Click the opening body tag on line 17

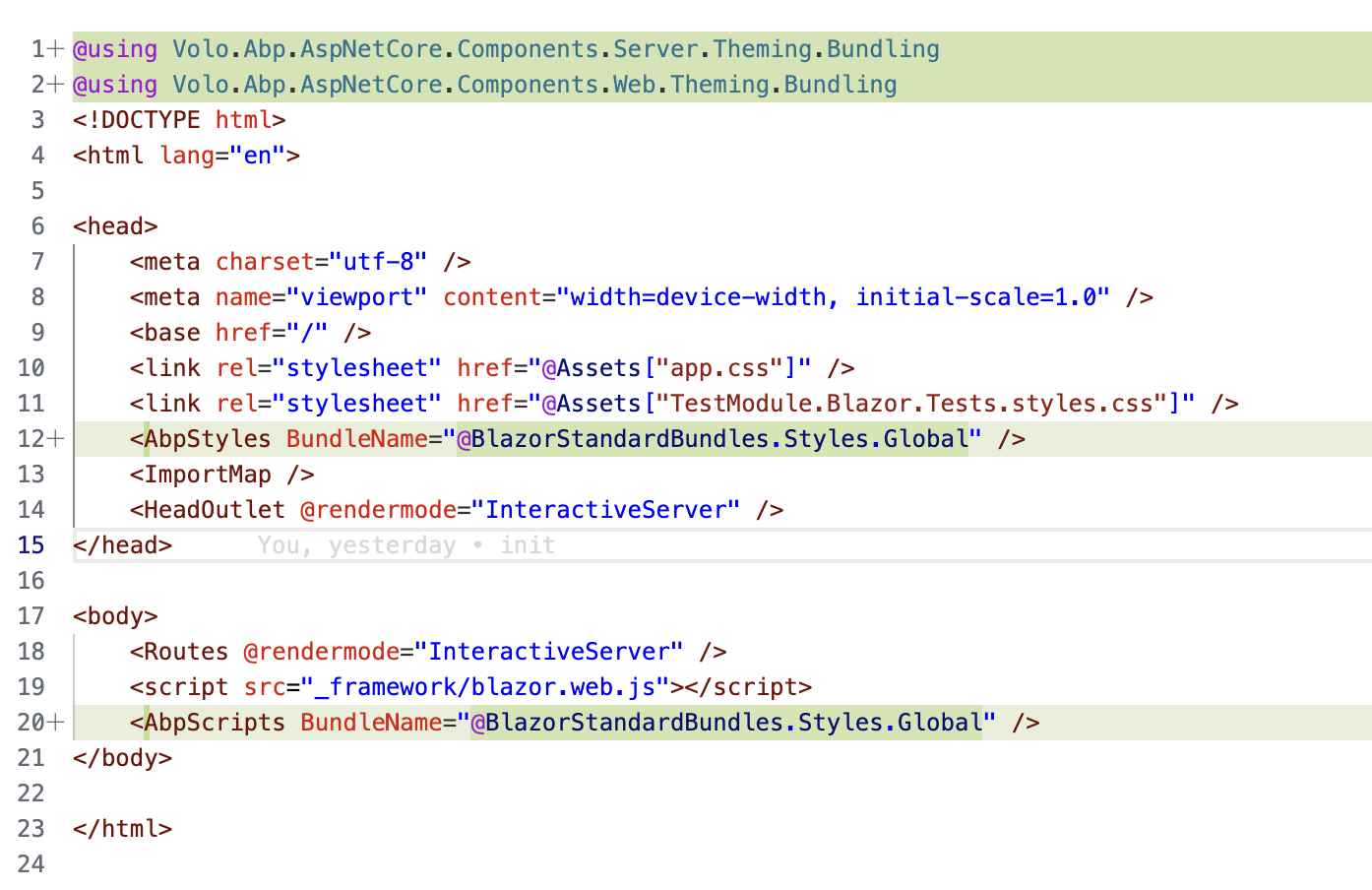(x=115, y=616)
